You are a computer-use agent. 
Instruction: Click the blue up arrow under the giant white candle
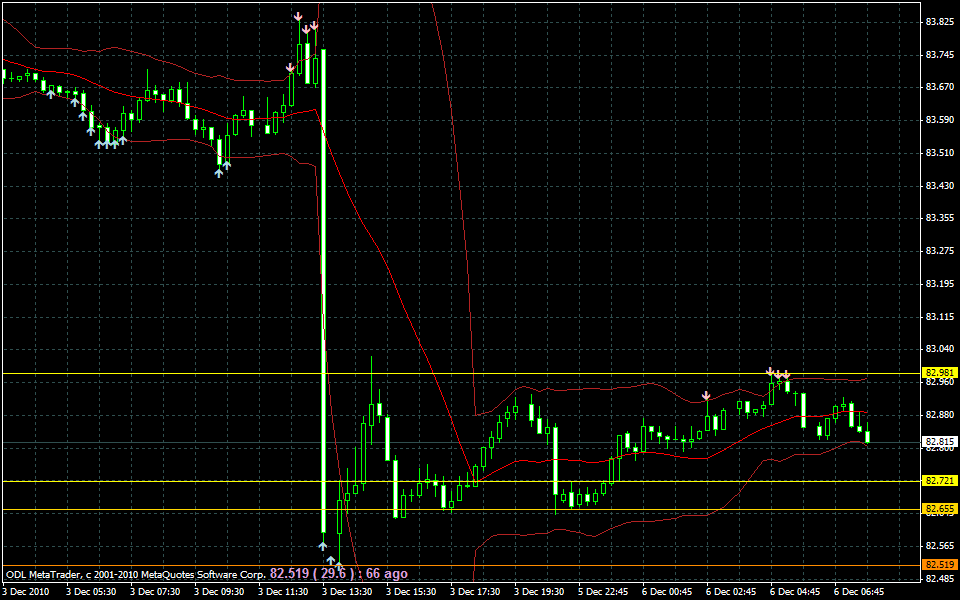(x=322, y=545)
